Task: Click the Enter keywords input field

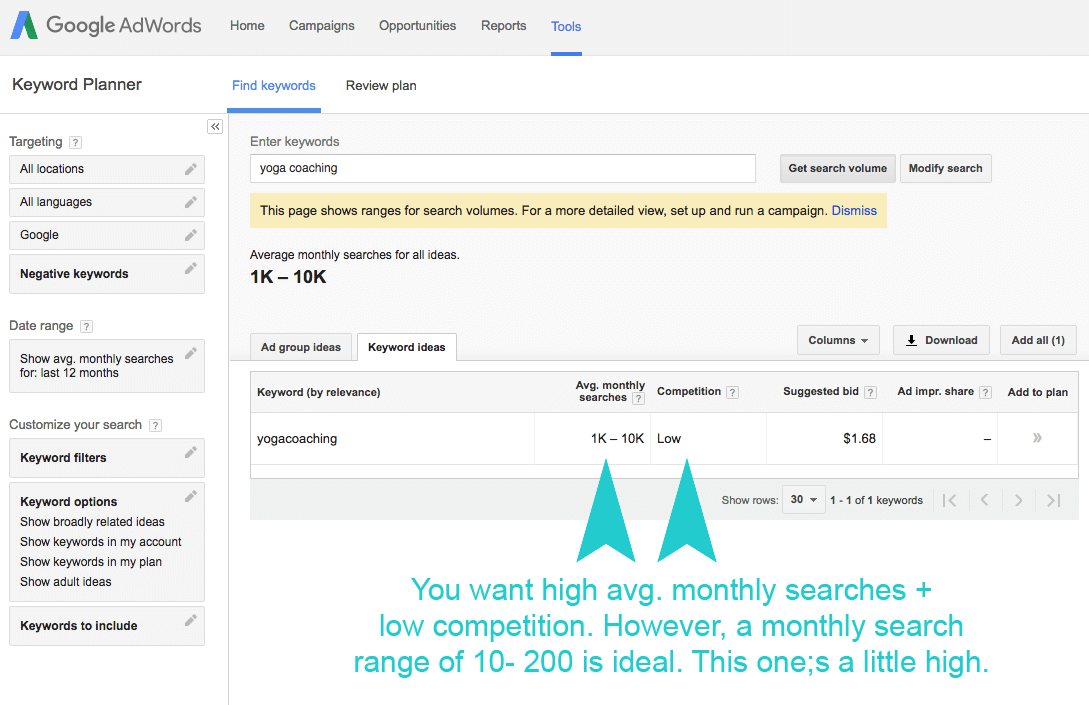Action: 503,168
